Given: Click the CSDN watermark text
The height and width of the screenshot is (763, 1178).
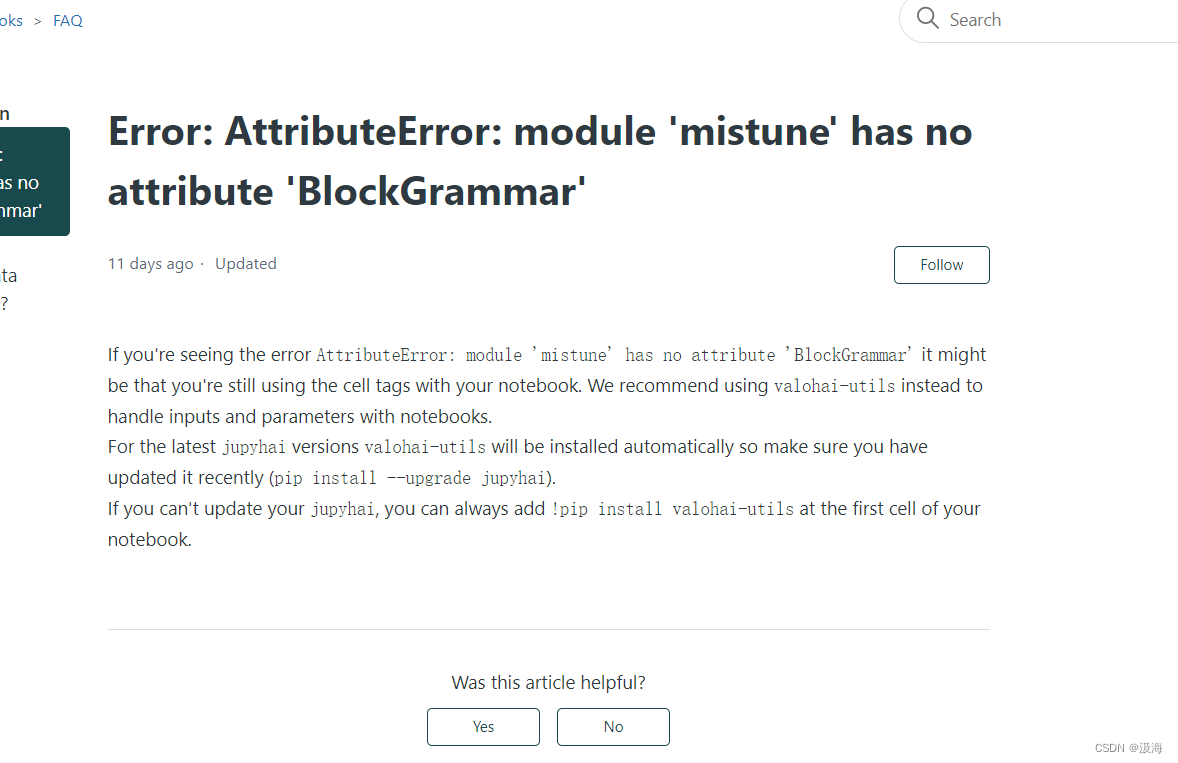Looking at the screenshot, I should 1128,748.
